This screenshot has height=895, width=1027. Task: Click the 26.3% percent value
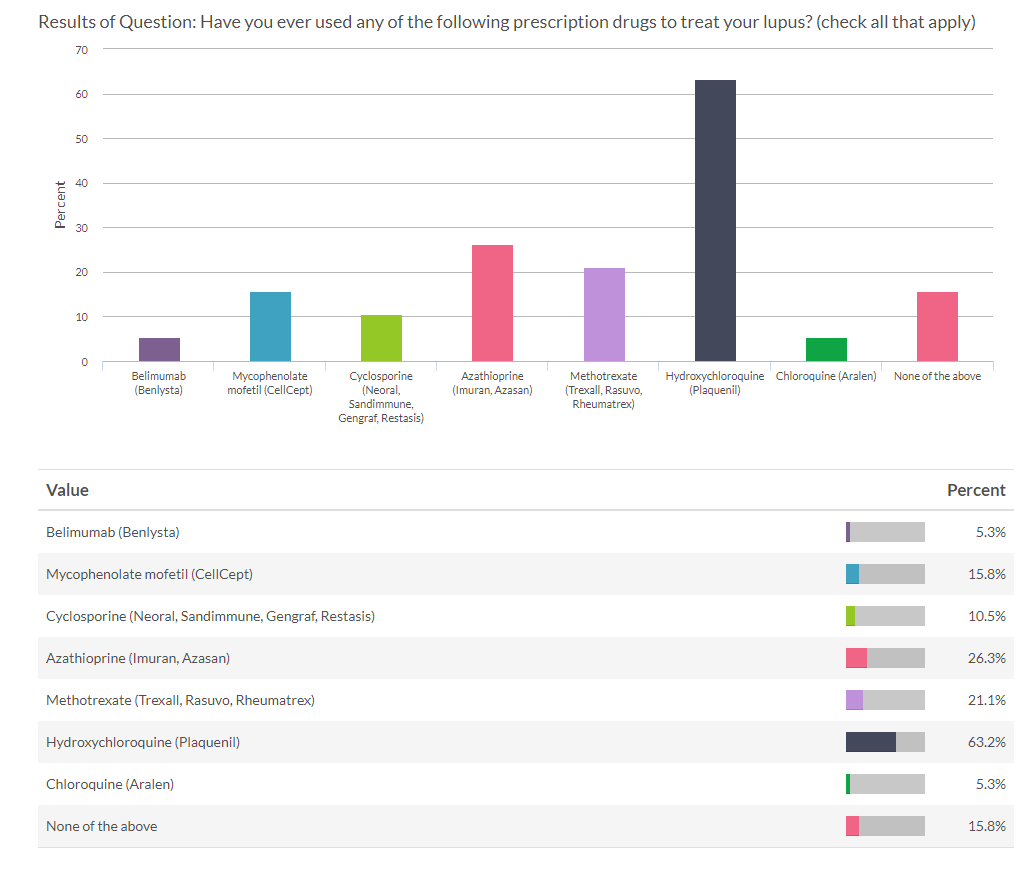(x=986, y=658)
